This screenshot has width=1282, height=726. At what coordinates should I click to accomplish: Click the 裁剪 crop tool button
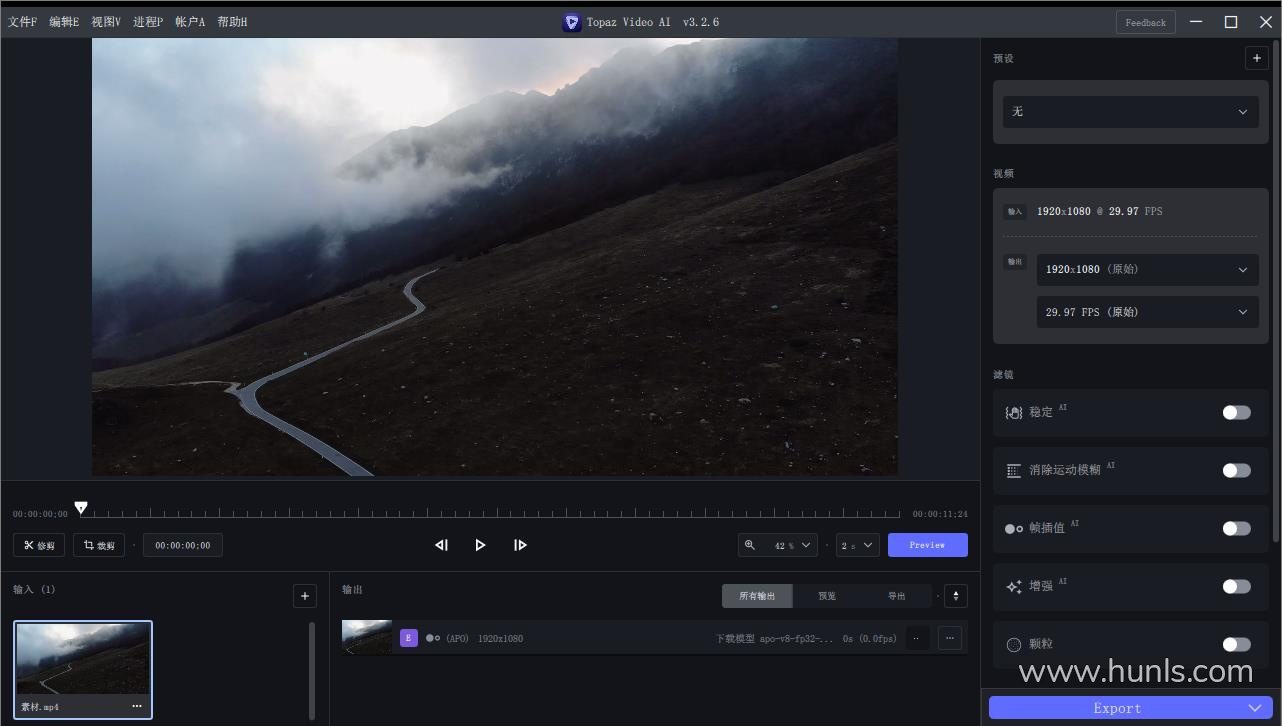(x=99, y=545)
